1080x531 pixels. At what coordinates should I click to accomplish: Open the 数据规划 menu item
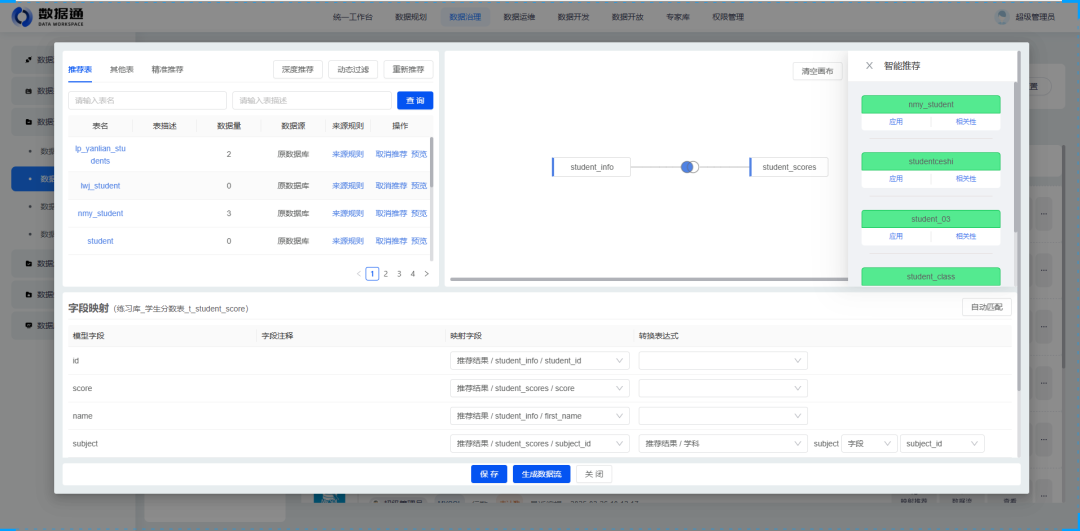point(411,17)
